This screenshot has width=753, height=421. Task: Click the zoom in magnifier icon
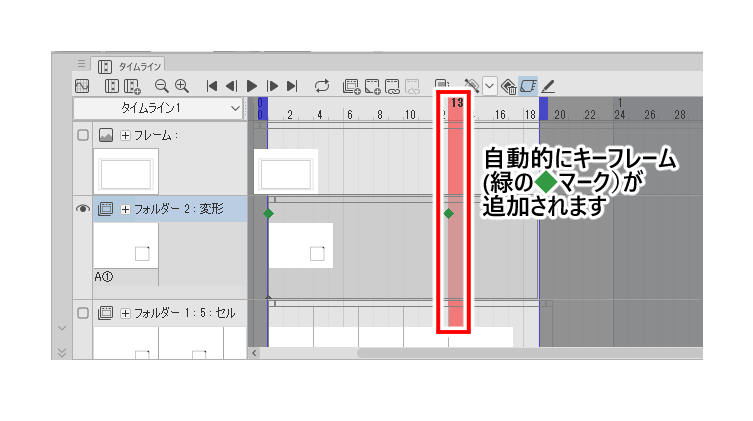tap(182, 86)
